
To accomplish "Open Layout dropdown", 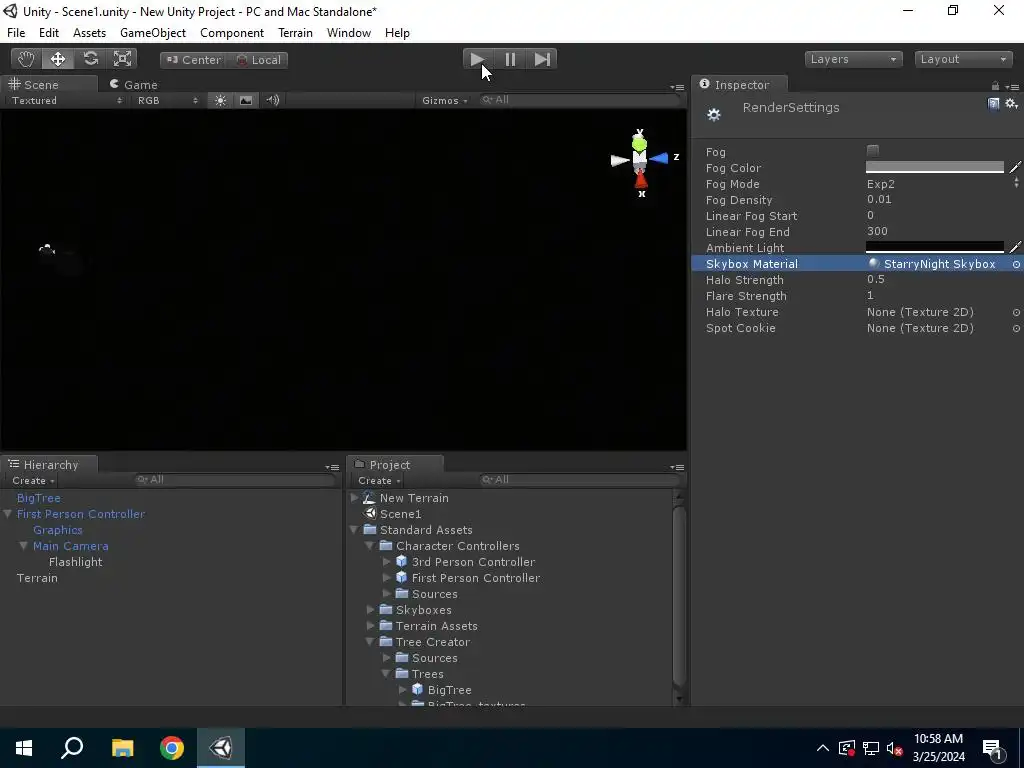I will click(x=963, y=59).
